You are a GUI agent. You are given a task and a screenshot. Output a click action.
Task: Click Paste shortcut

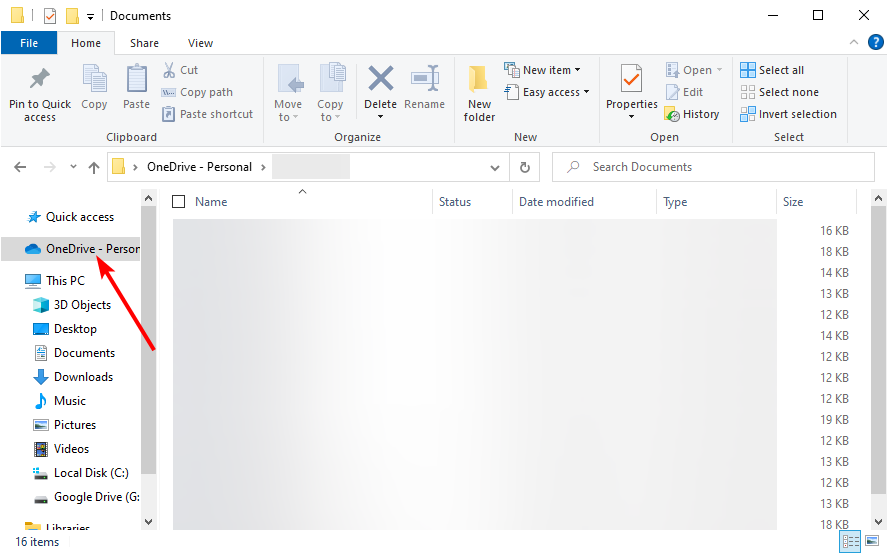pos(207,114)
